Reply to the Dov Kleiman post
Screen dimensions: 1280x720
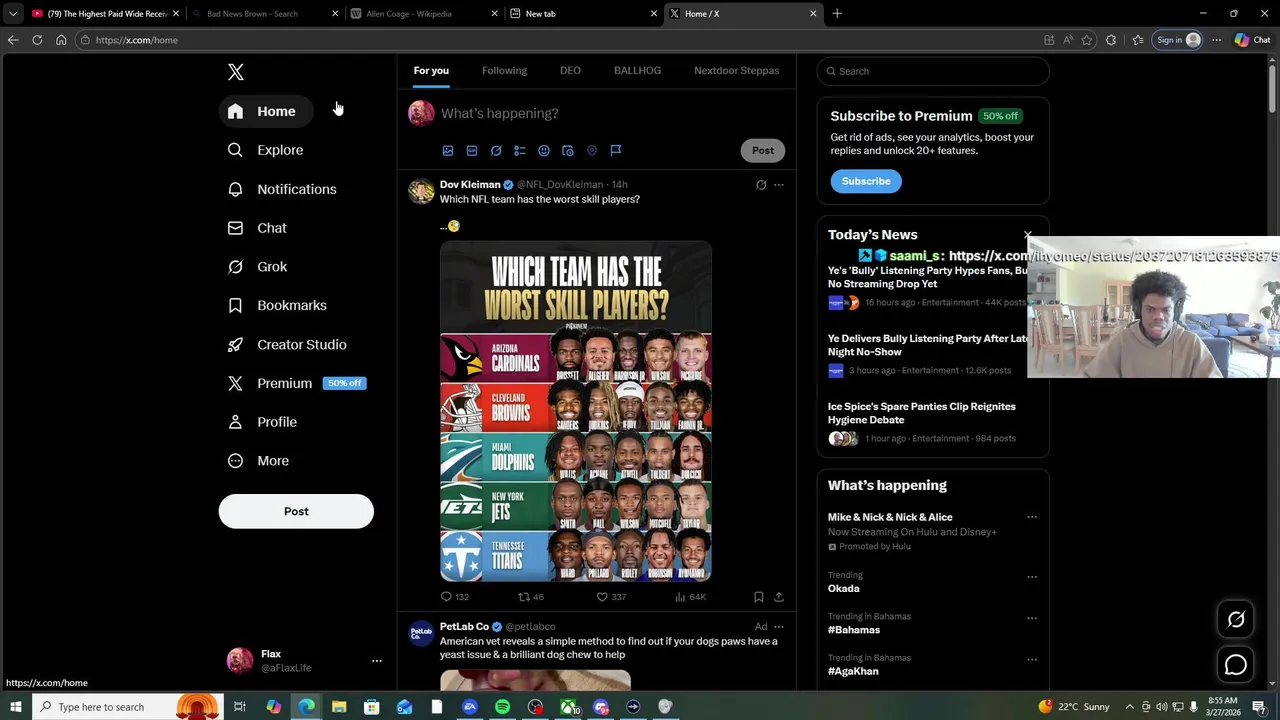click(x=455, y=597)
